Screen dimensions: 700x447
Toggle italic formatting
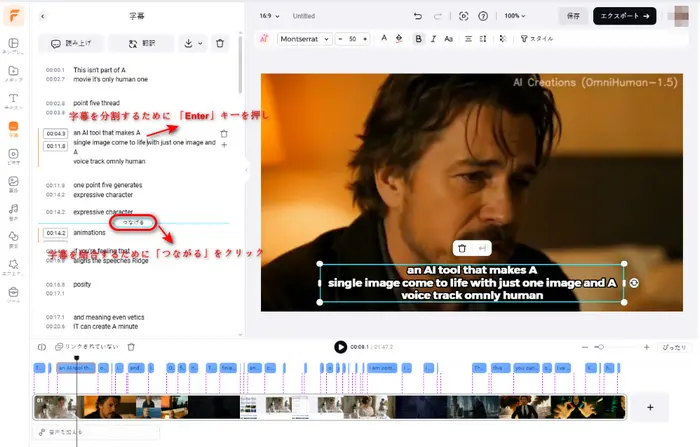pyautogui.click(x=433, y=39)
